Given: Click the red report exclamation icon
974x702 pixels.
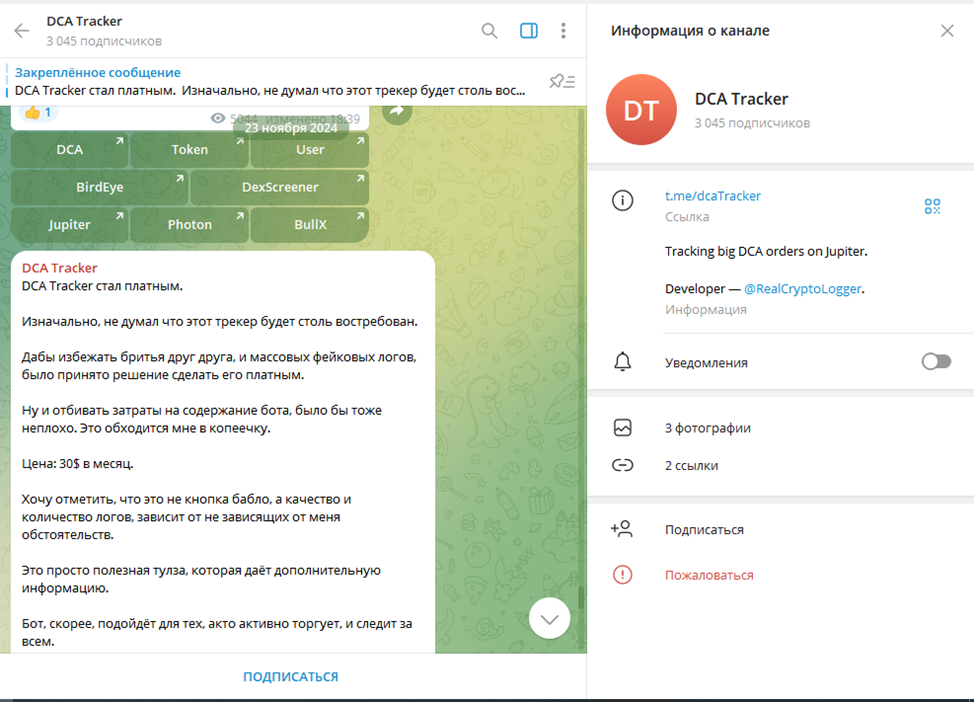Looking at the screenshot, I should pyautogui.click(x=622, y=575).
